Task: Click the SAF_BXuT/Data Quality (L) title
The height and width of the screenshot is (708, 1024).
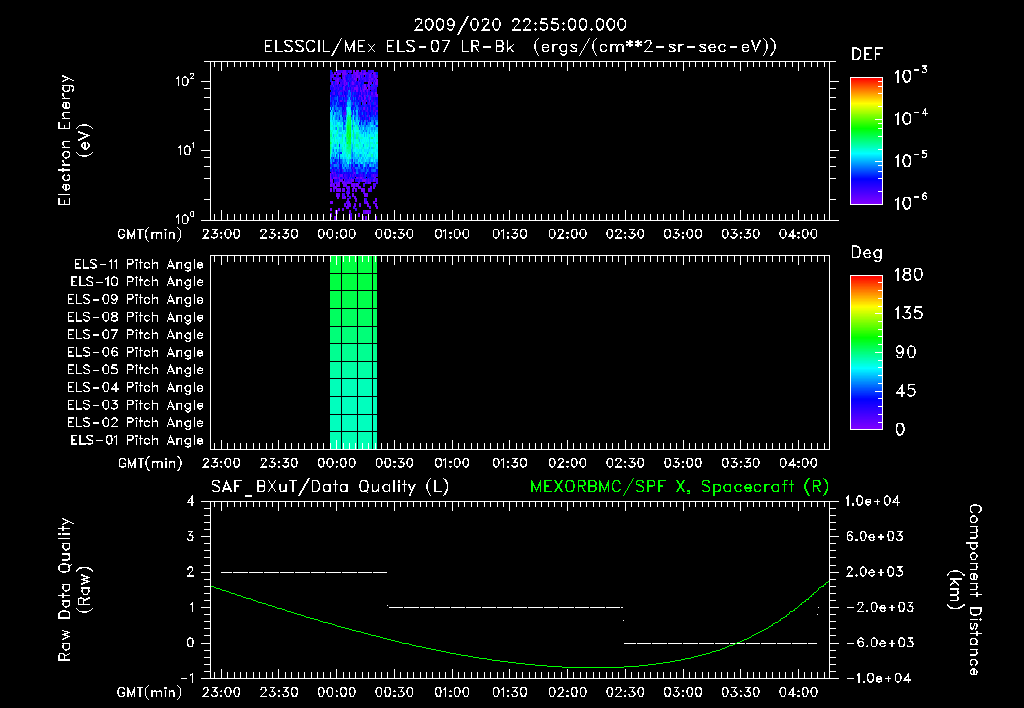Action: tap(330, 487)
